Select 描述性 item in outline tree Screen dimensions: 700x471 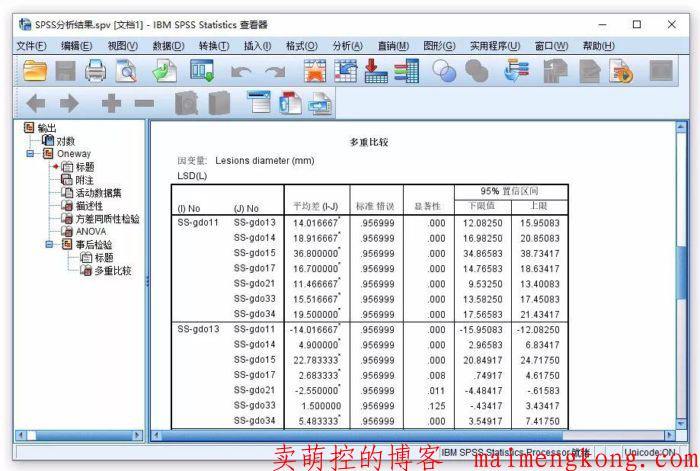click(x=90, y=205)
